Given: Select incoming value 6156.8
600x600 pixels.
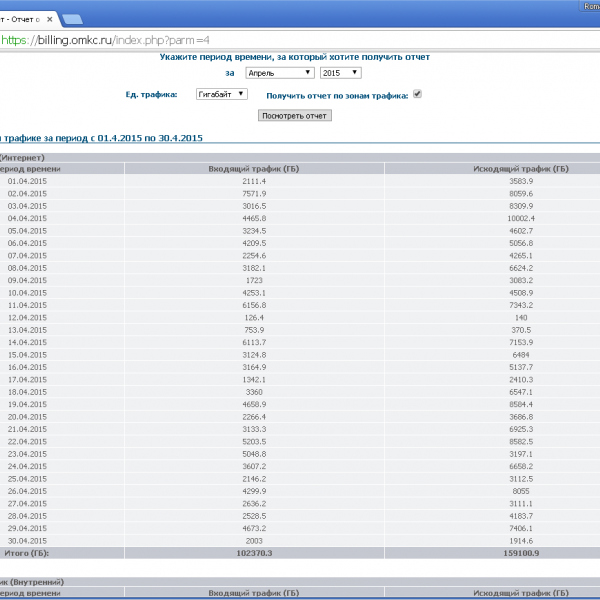Looking at the screenshot, I should pos(254,305).
